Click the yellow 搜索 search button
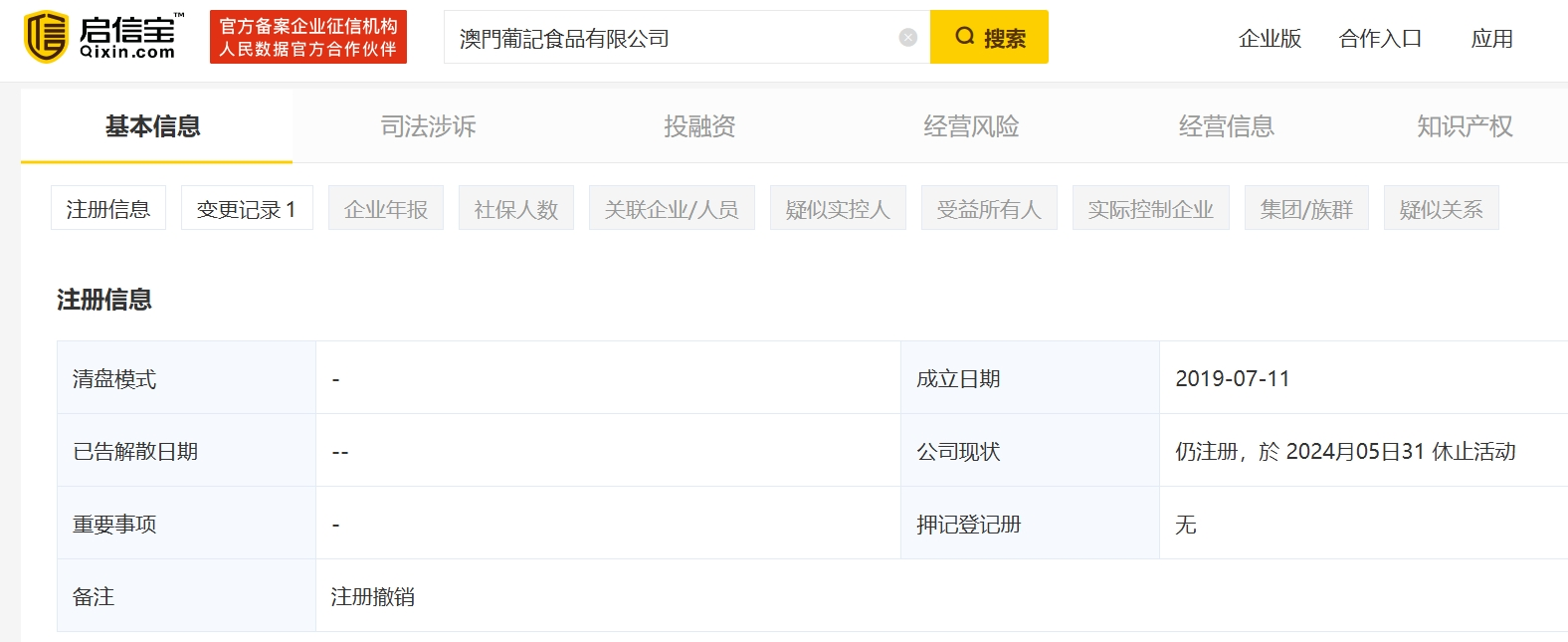The height and width of the screenshot is (642, 1568). tap(989, 38)
